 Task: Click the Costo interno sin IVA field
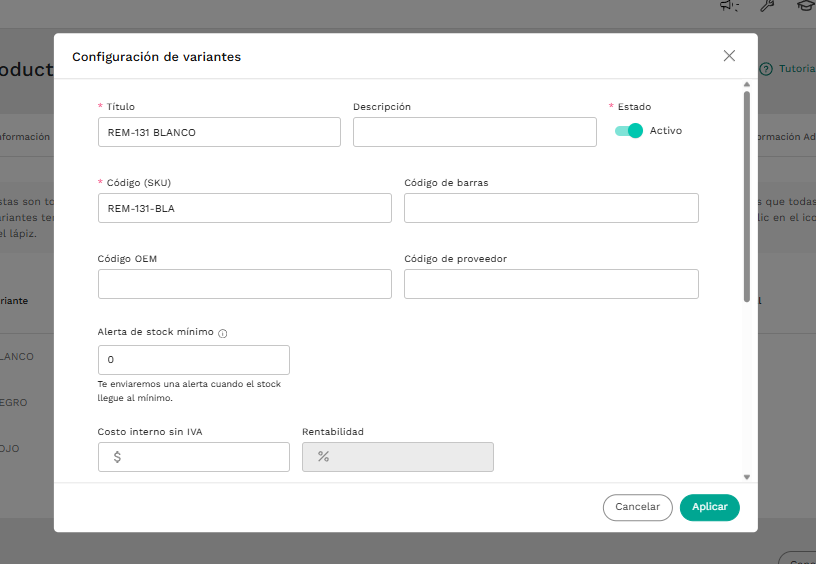click(194, 457)
